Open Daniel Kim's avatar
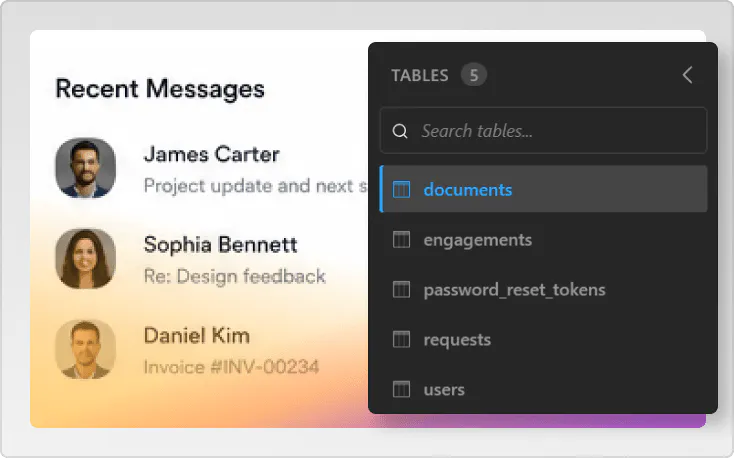 85,349
